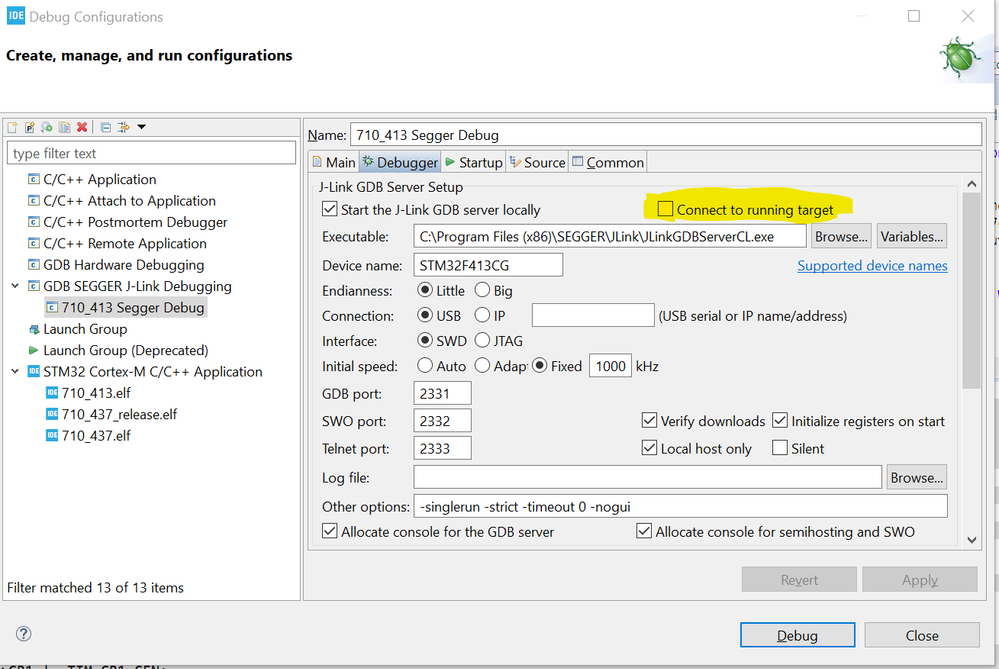Select Big endianness
Screen dimensions: 999x669
pyautogui.click(x=482, y=291)
